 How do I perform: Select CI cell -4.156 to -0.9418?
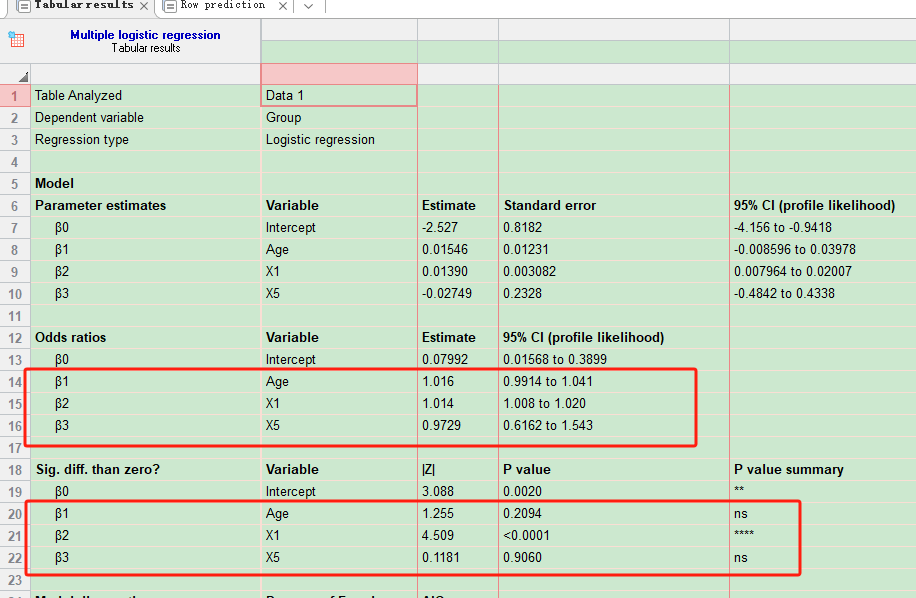tap(823, 228)
